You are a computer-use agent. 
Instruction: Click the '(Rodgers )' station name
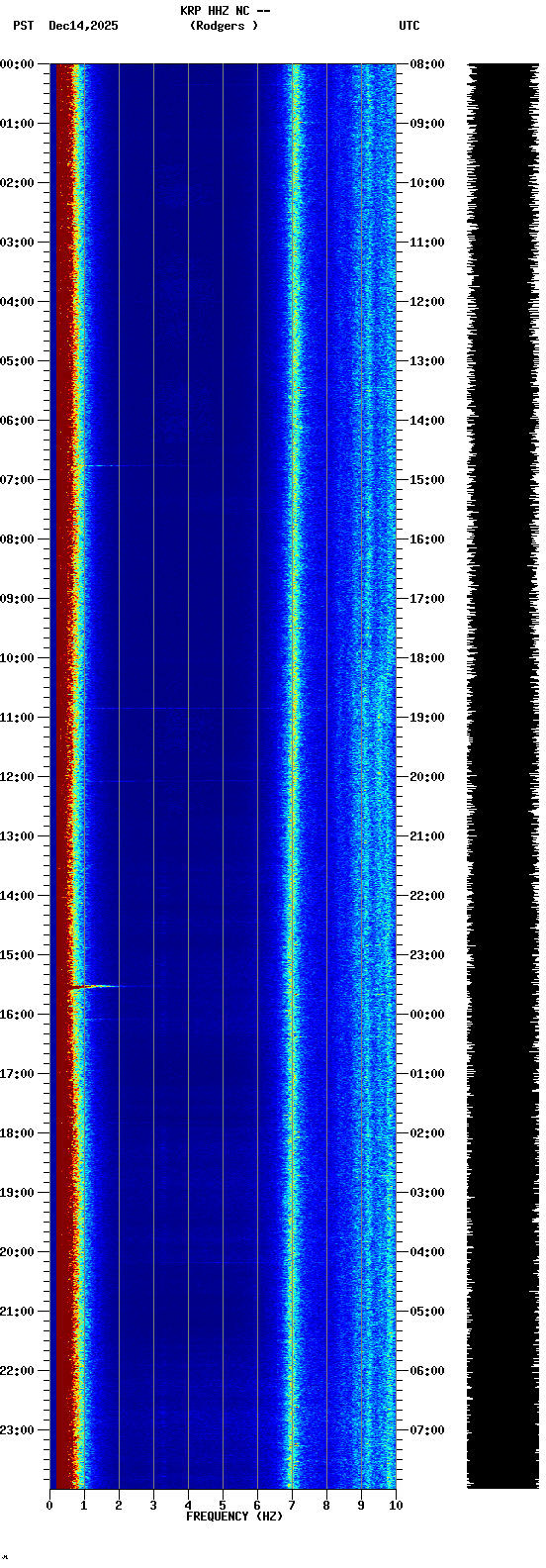225,26
